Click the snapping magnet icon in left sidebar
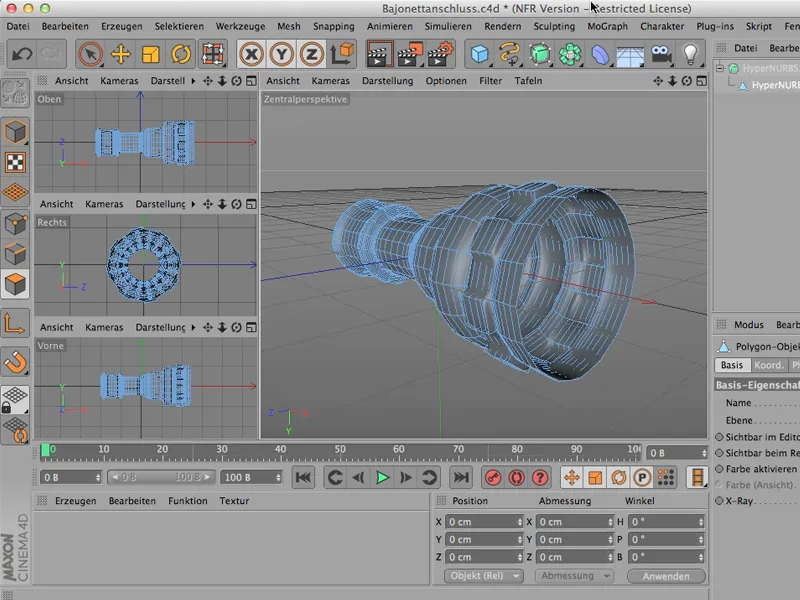This screenshot has height=600, width=800. pyautogui.click(x=16, y=363)
